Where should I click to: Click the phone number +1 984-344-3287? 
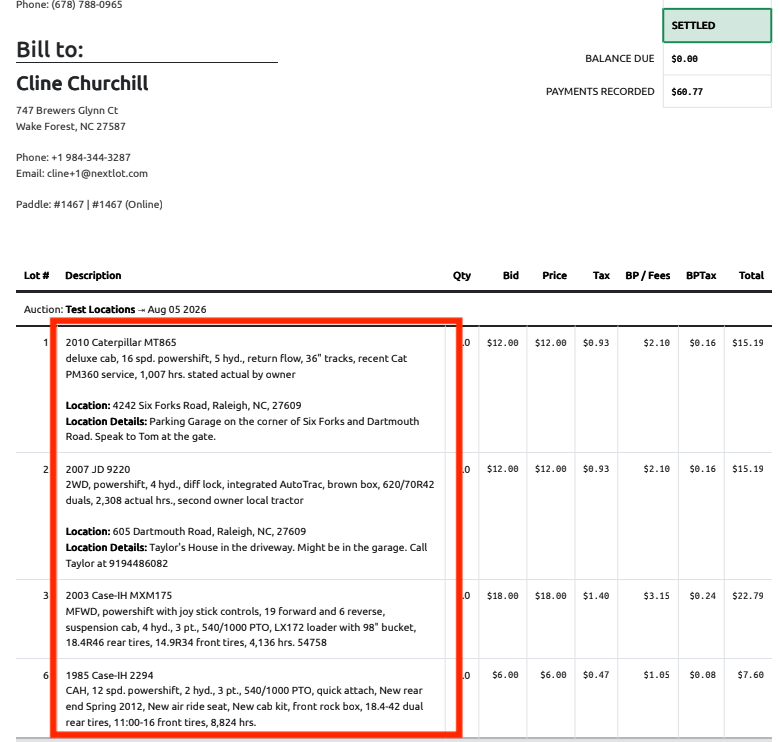click(91, 158)
